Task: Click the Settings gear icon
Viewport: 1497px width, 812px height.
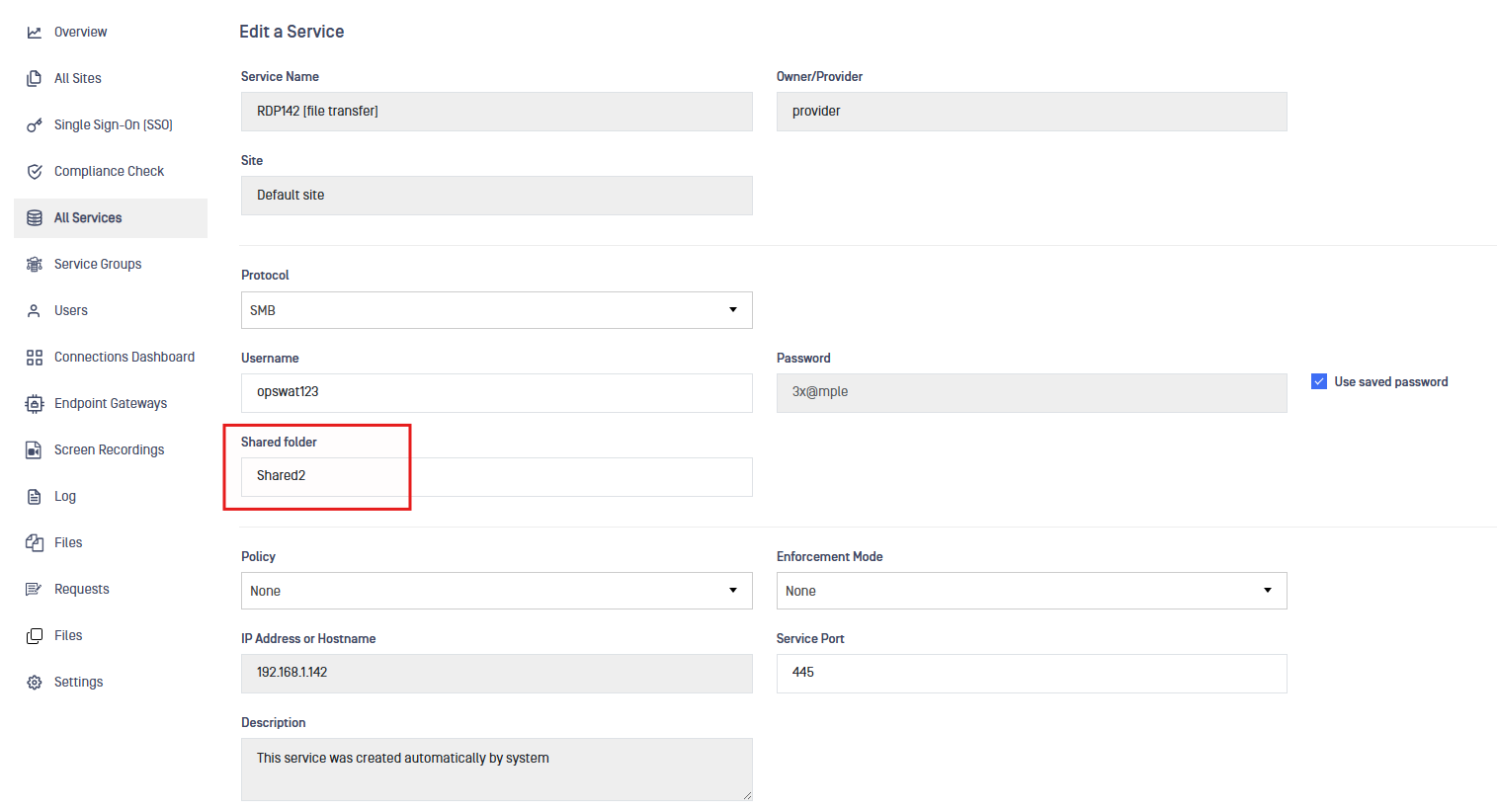Action: pyautogui.click(x=35, y=683)
